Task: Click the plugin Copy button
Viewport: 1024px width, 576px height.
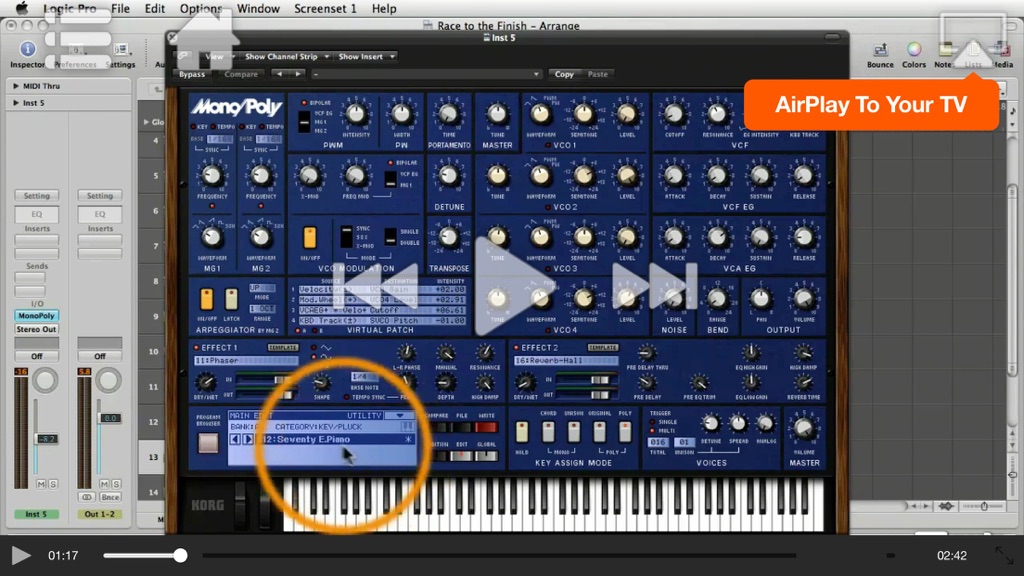Action: (564, 74)
